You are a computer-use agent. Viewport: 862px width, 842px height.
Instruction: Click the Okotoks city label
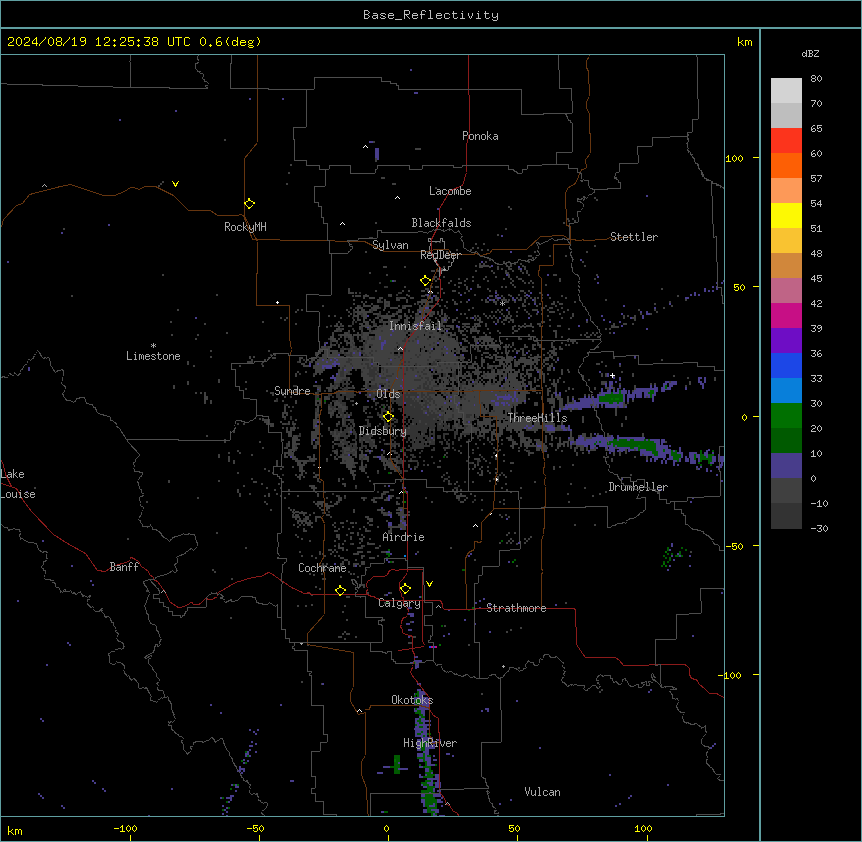coord(412,700)
